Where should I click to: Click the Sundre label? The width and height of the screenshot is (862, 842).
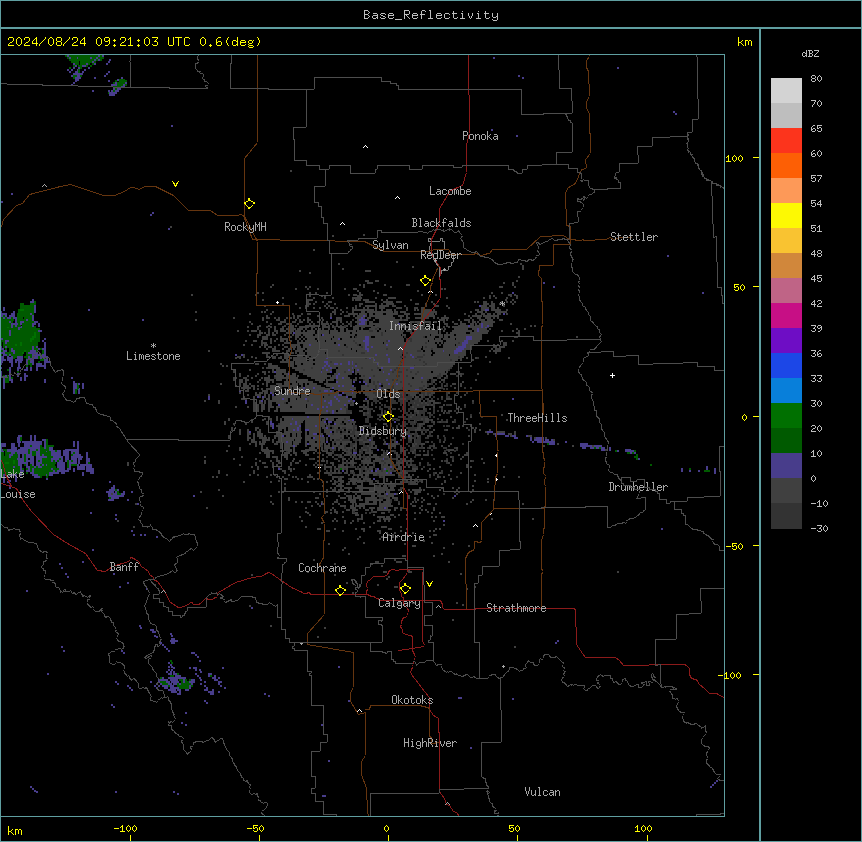point(292,391)
